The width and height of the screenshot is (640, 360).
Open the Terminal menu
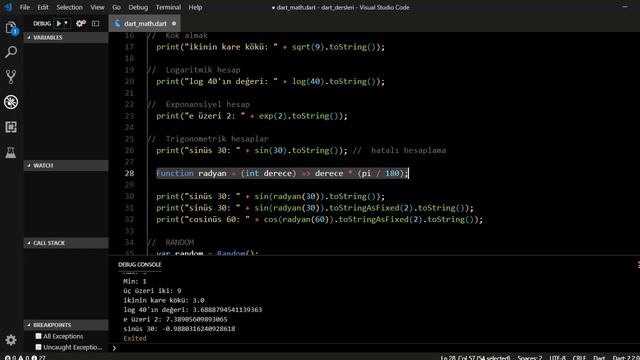coord(168,7)
